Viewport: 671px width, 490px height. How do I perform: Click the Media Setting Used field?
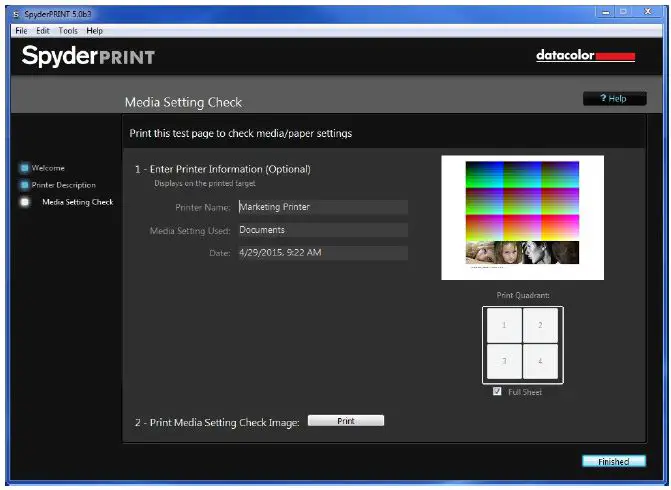tap(323, 230)
